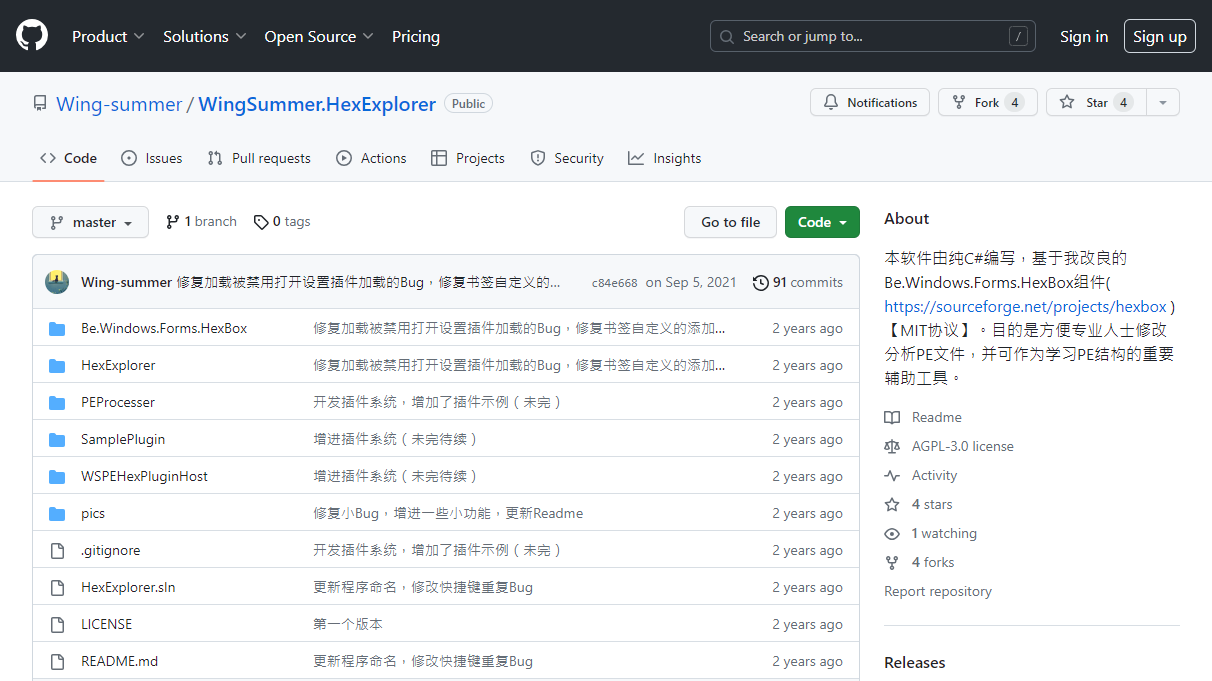
Task: Click the branch icon next to 1 branch
Action: click(x=173, y=222)
